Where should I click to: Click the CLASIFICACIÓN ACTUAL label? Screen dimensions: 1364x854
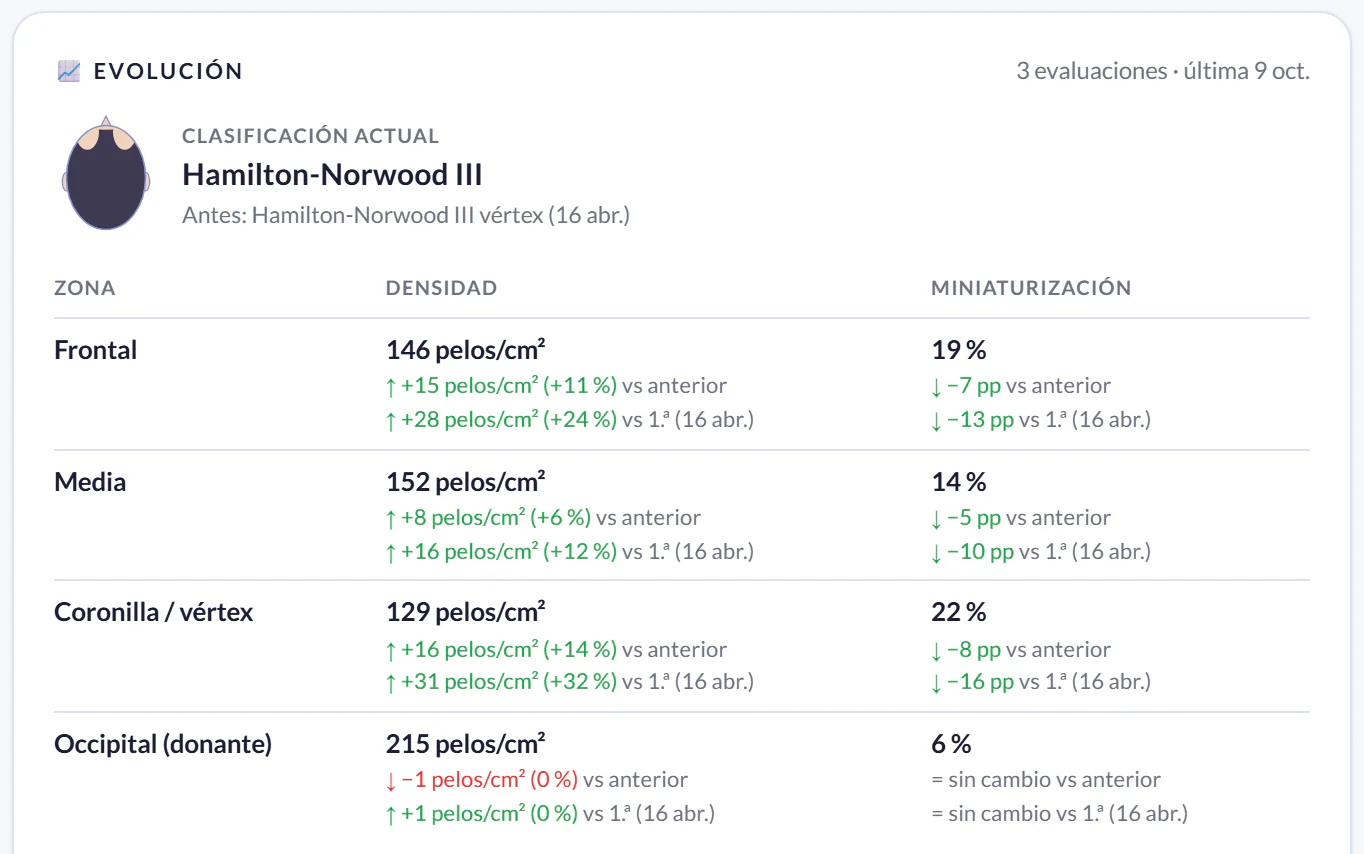(x=311, y=136)
